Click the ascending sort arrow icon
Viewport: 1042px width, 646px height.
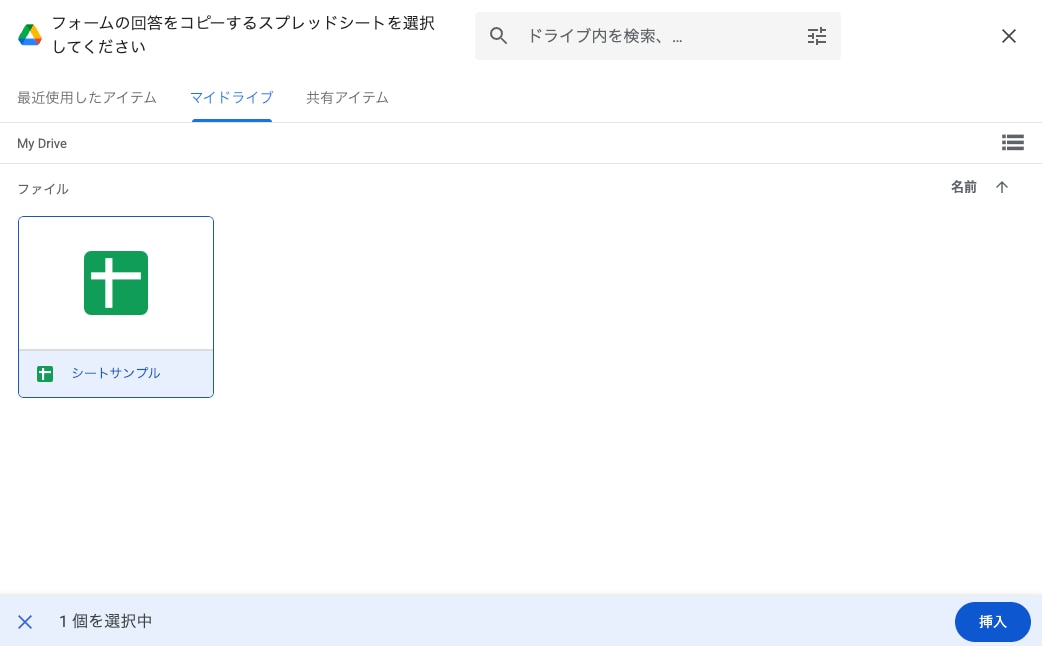[x=1002, y=187]
